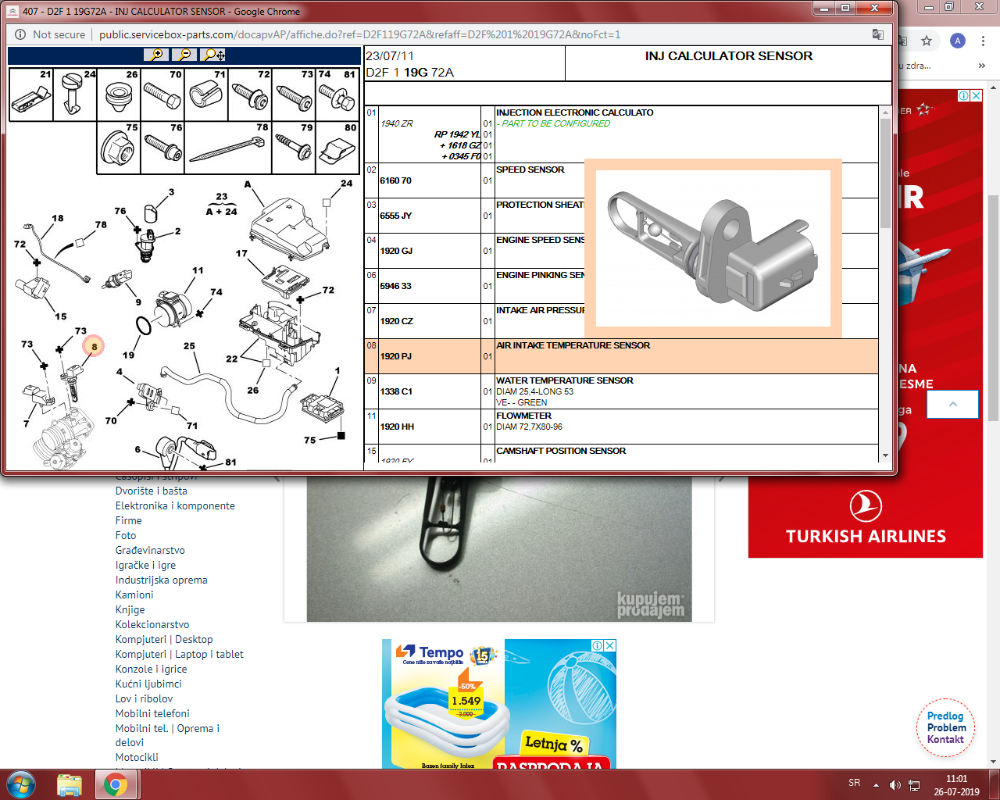
Task: Click the translate page icon in address bar
Action: tap(877, 34)
